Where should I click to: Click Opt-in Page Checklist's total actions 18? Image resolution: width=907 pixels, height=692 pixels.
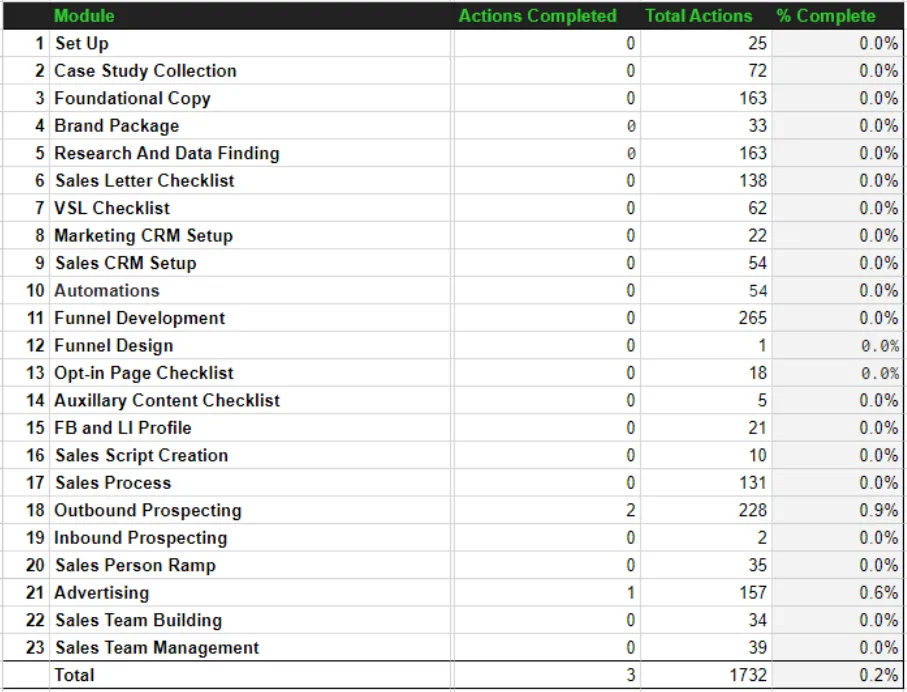pyautogui.click(x=758, y=373)
